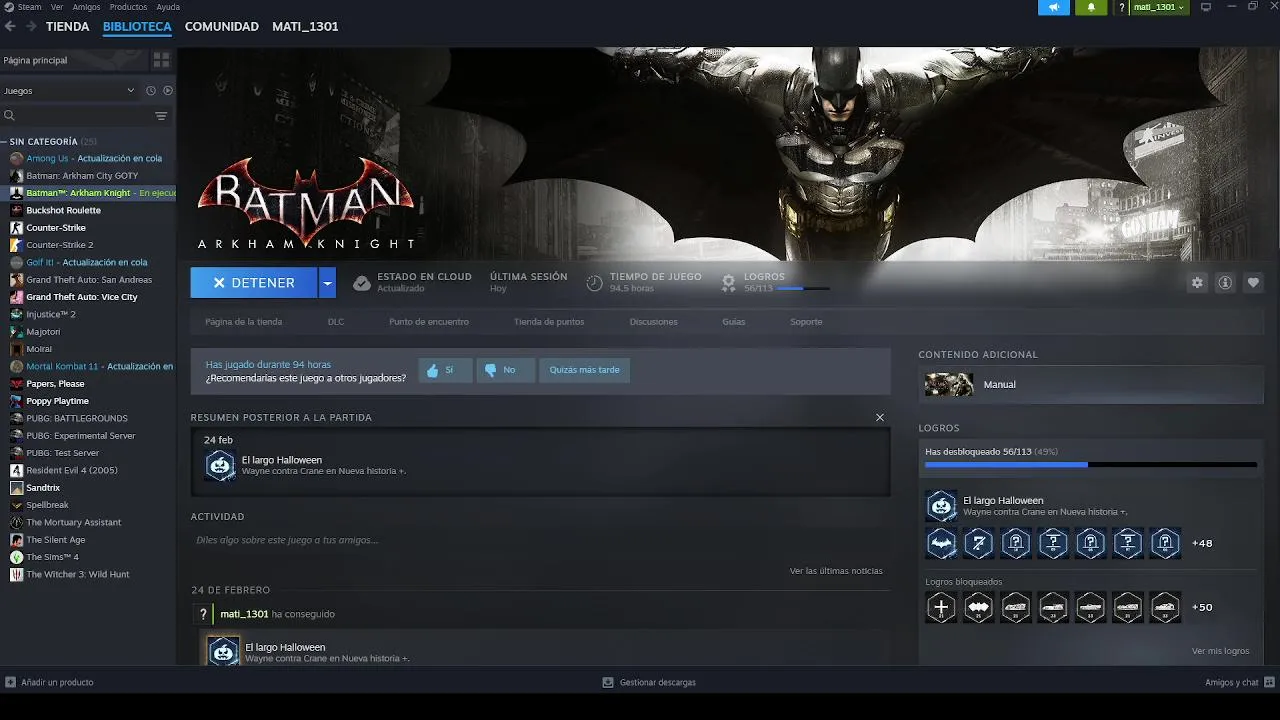Image resolution: width=1280 pixels, height=720 pixels.
Task: Select Batman: Arkham City GOTY
Action: pos(88,176)
